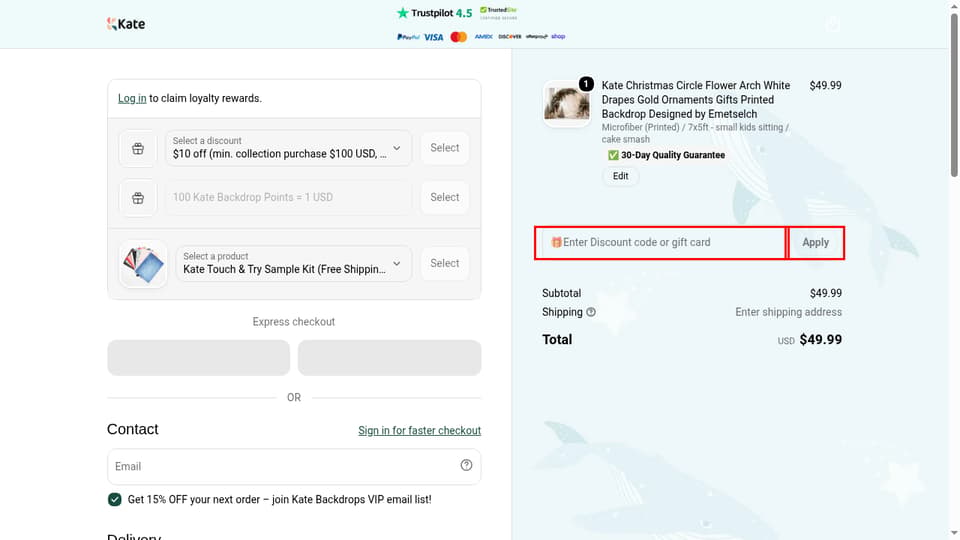960x540 pixels.
Task: Apply the discount code
Action: click(x=816, y=242)
